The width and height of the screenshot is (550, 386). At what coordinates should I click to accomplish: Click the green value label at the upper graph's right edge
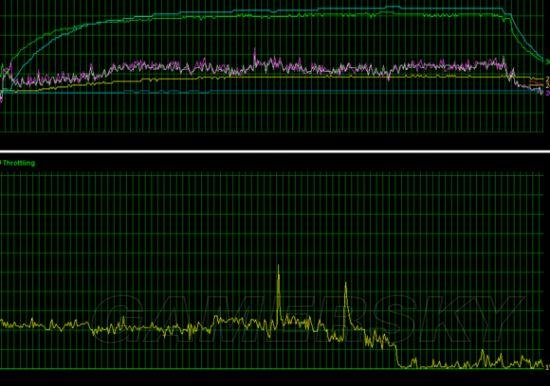(548, 61)
